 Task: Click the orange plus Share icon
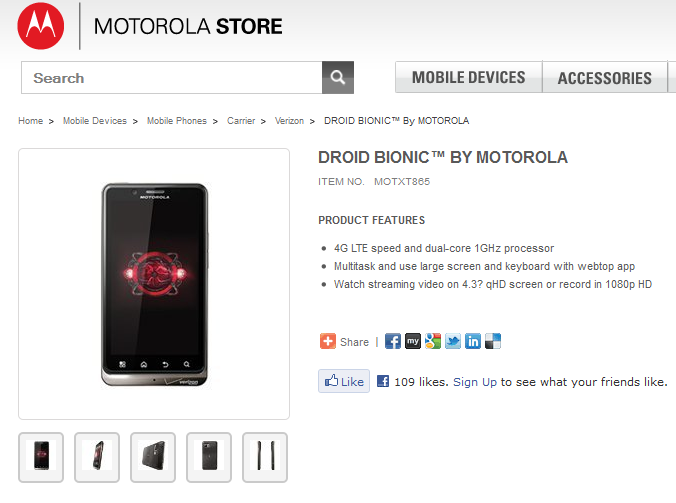pos(328,341)
